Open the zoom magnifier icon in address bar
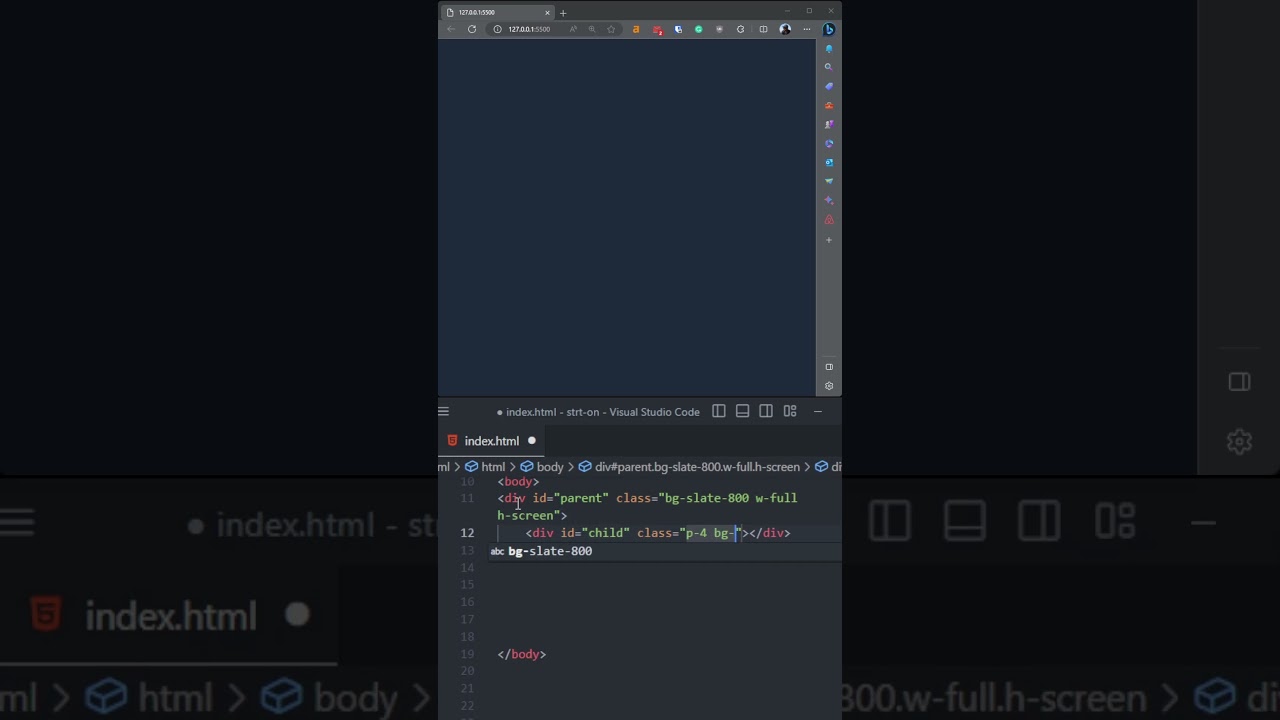This screenshot has height=720, width=1280. pyautogui.click(x=592, y=29)
